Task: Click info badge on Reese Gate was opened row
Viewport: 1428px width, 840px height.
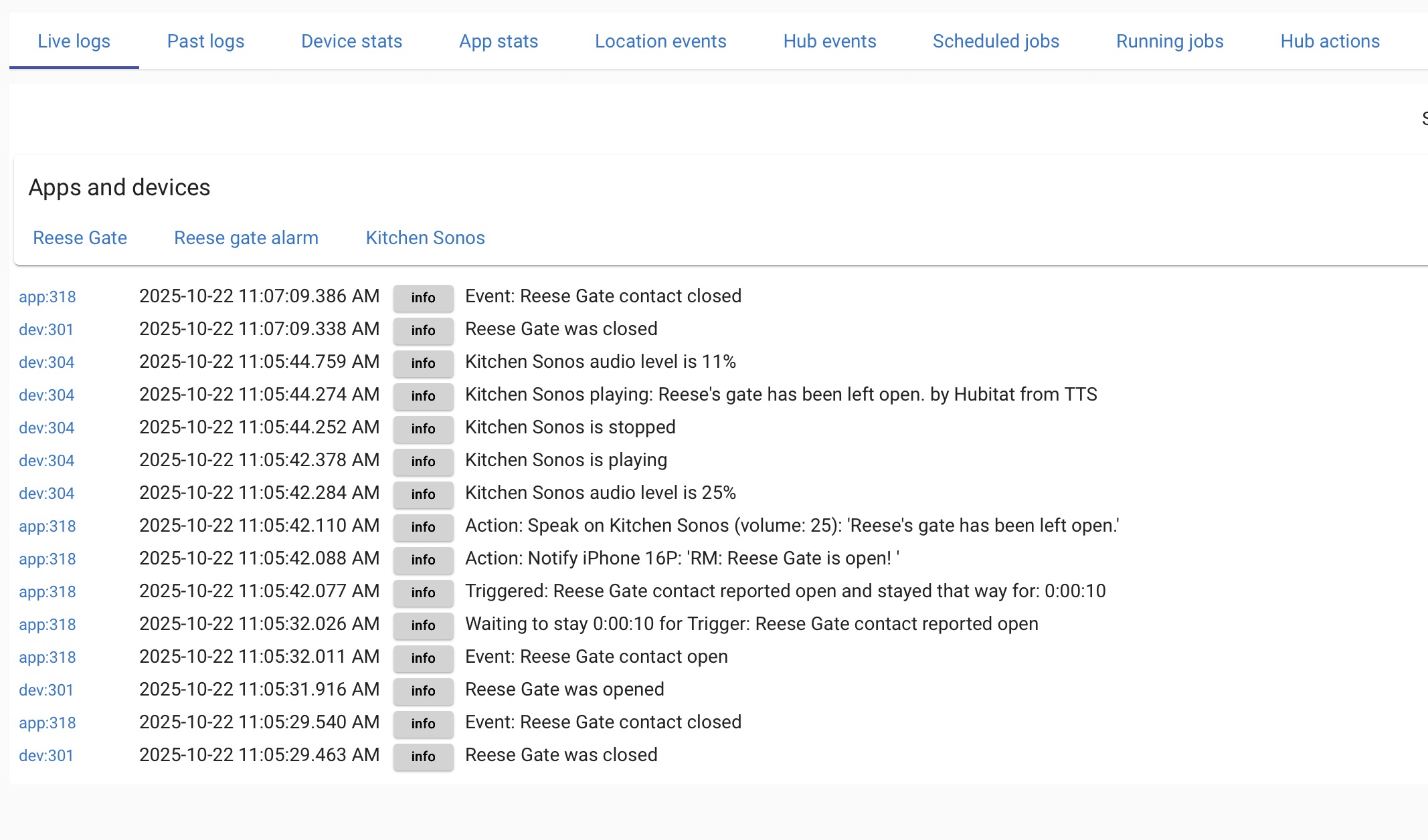Action: pos(423,691)
